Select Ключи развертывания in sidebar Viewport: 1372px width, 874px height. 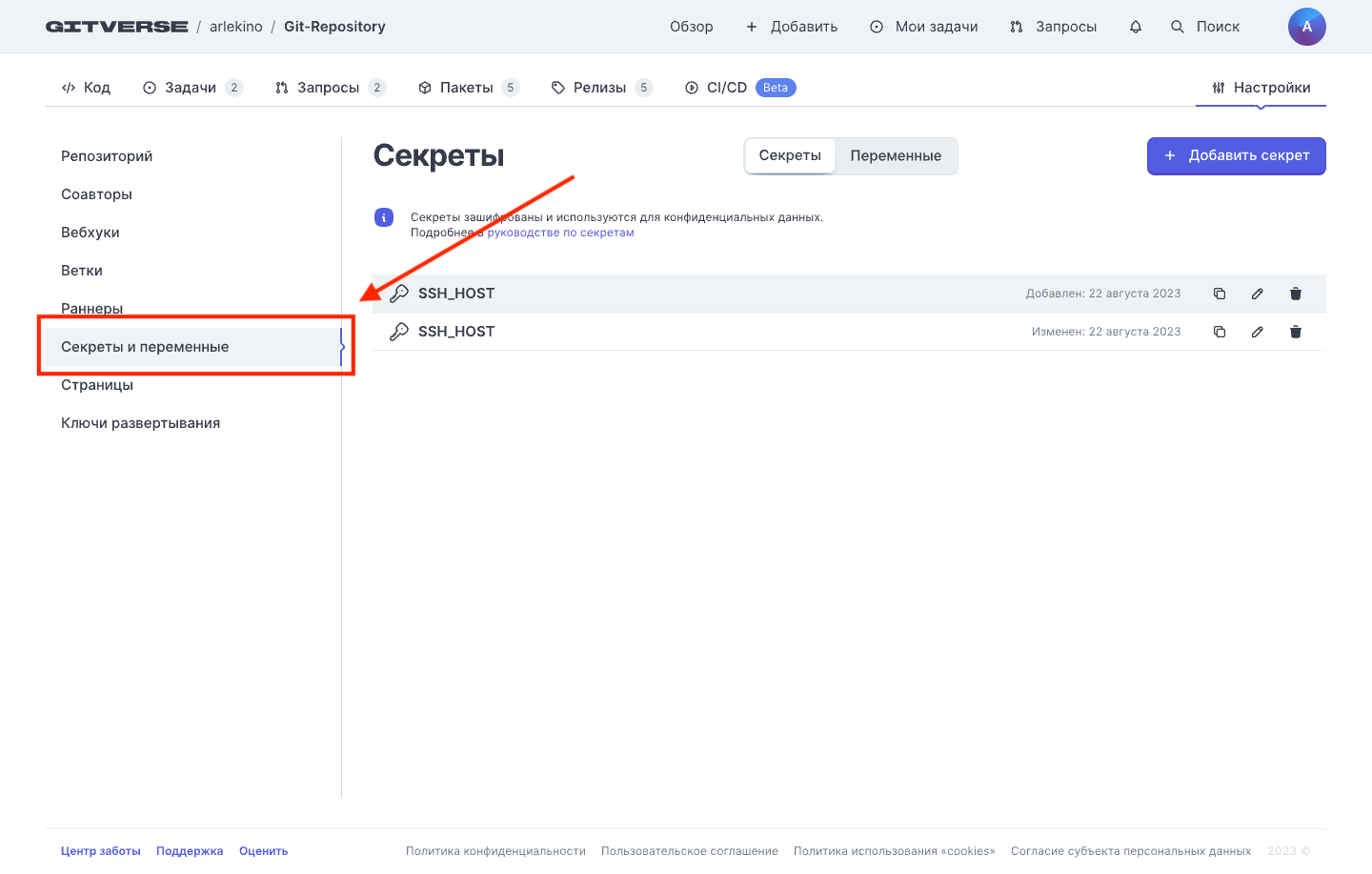coord(140,423)
